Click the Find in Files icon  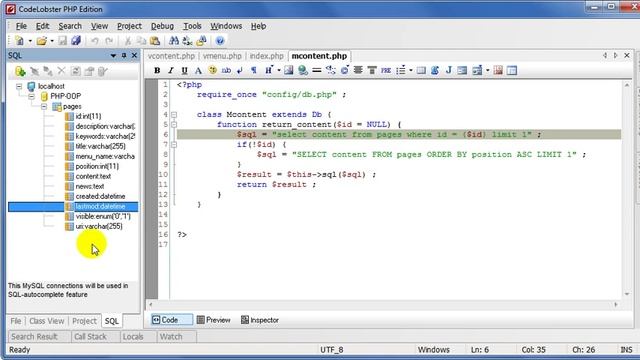pyautogui.click(x=201, y=40)
